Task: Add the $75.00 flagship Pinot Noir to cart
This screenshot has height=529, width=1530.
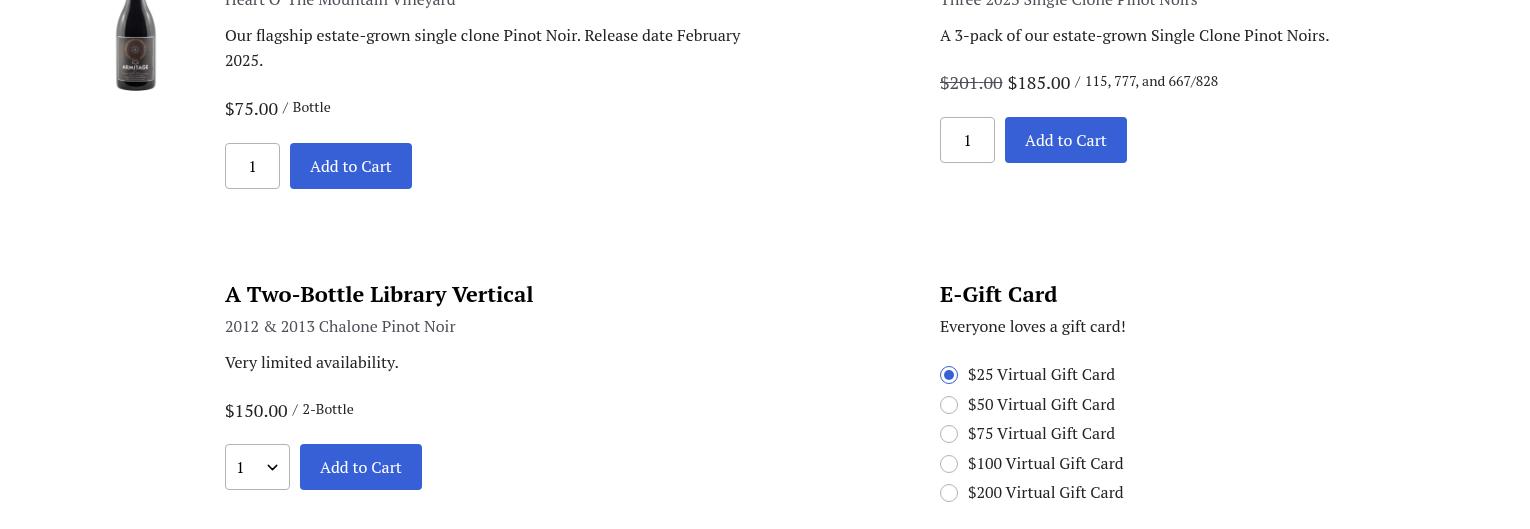Action: click(x=350, y=166)
